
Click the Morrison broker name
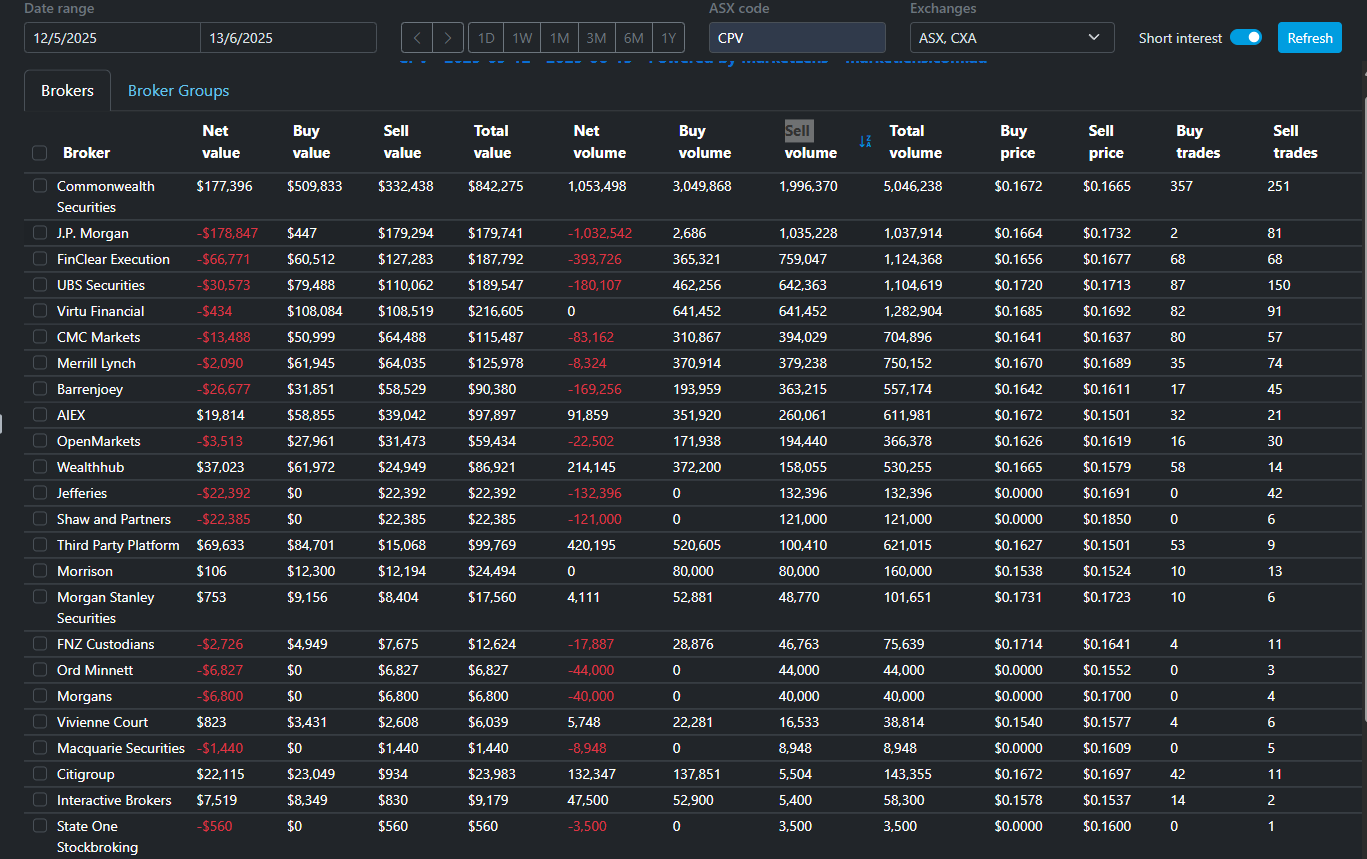[85, 571]
